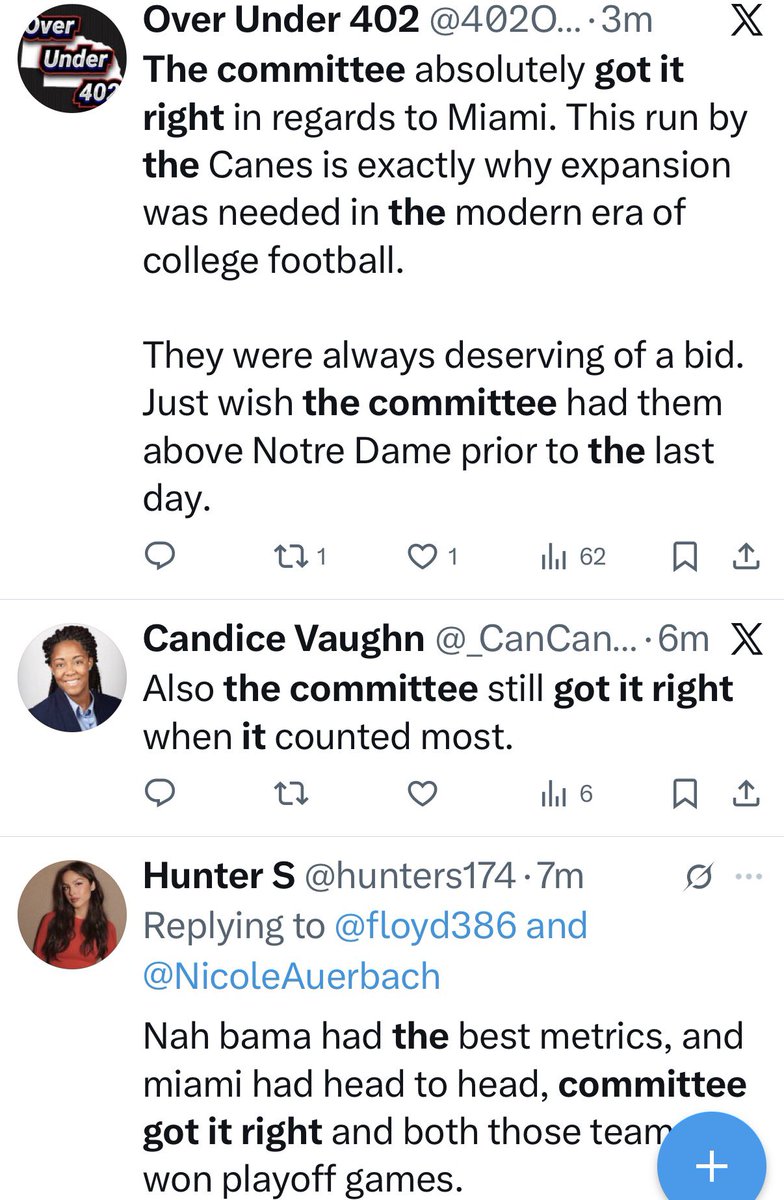The height and width of the screenshot is (1200, 784).
Task: Share Candice Vaughn's tweet
Action: coord(745,794)
